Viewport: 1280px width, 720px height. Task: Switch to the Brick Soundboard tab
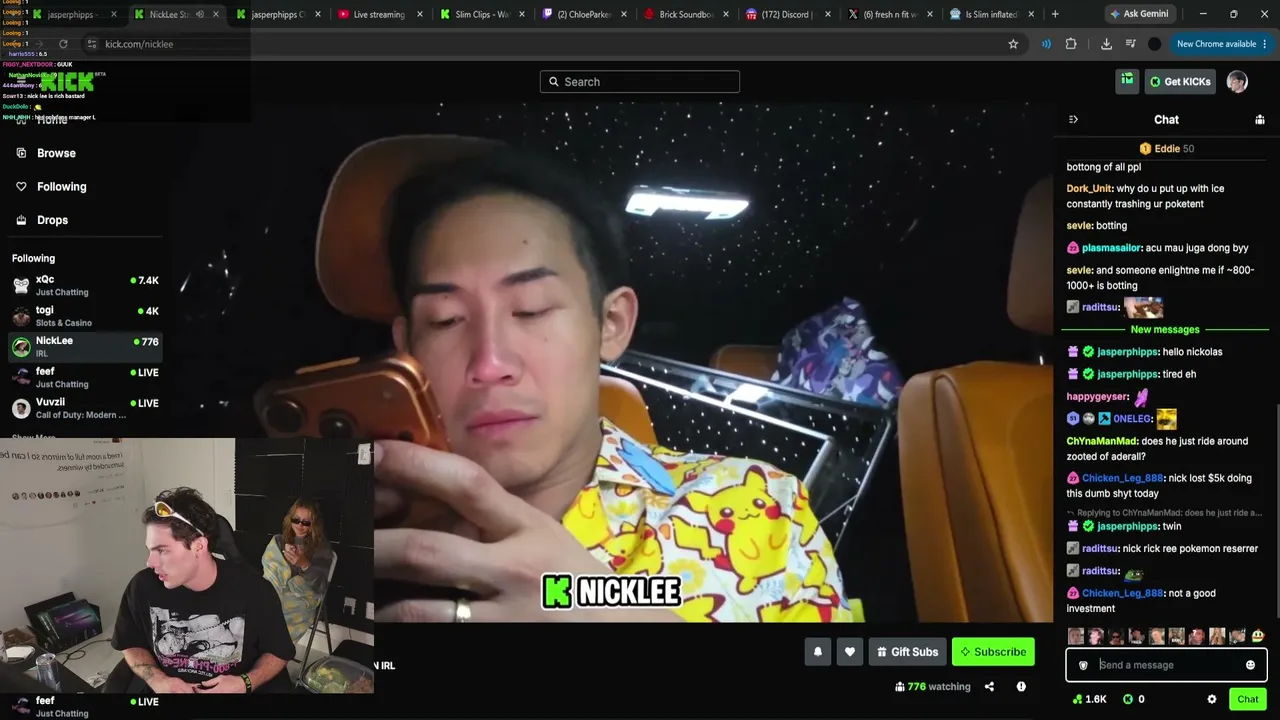pos(686,14)
